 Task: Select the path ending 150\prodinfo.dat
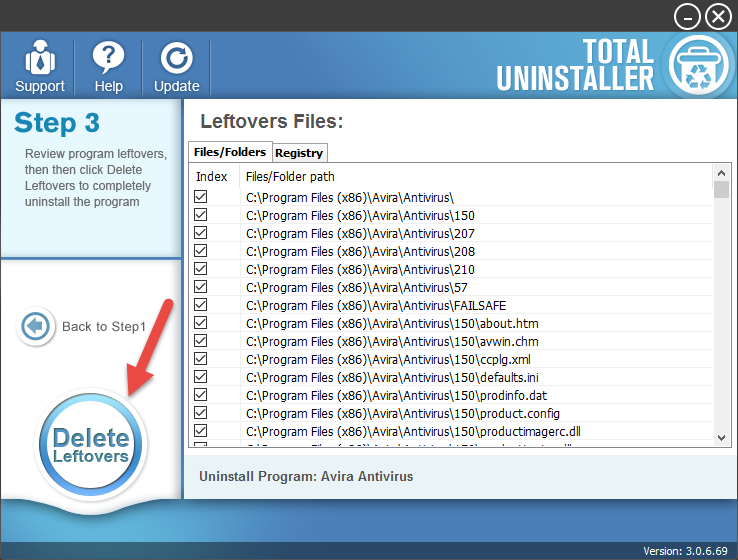point(396,396)
